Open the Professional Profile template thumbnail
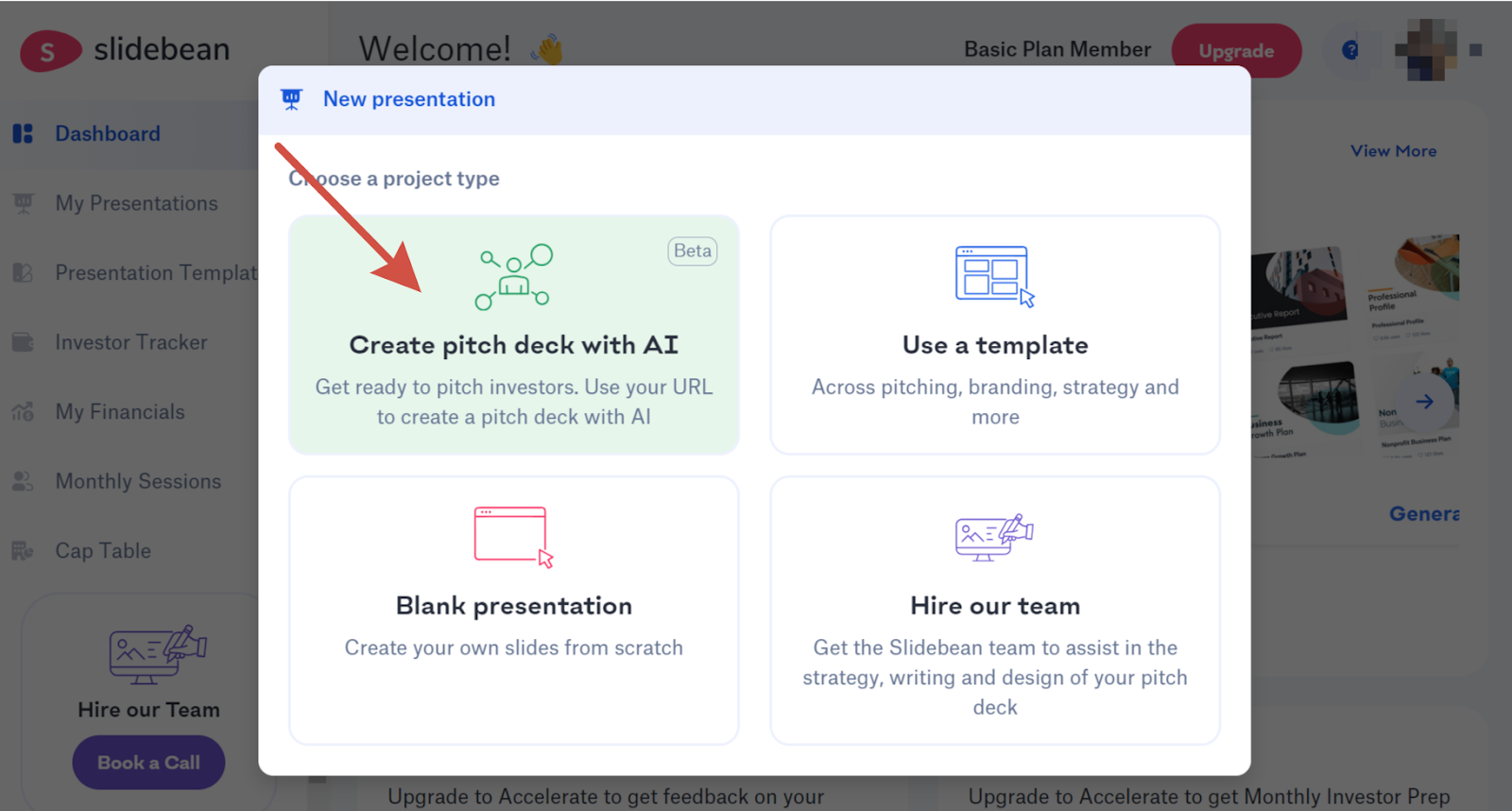1512x811 pixels. click(x=1413, y=288)
